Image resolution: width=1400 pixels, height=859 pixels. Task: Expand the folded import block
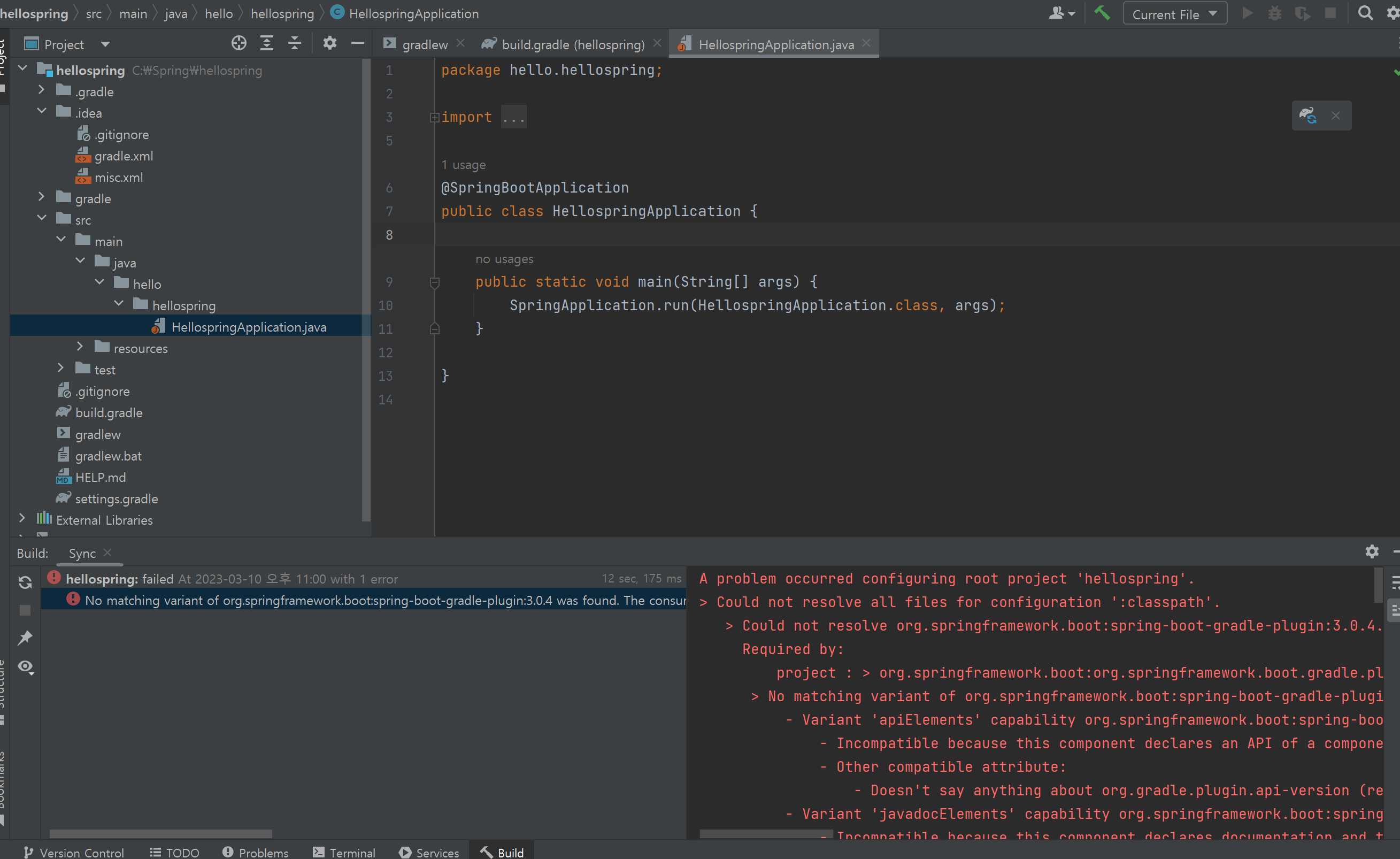point(435,118)
